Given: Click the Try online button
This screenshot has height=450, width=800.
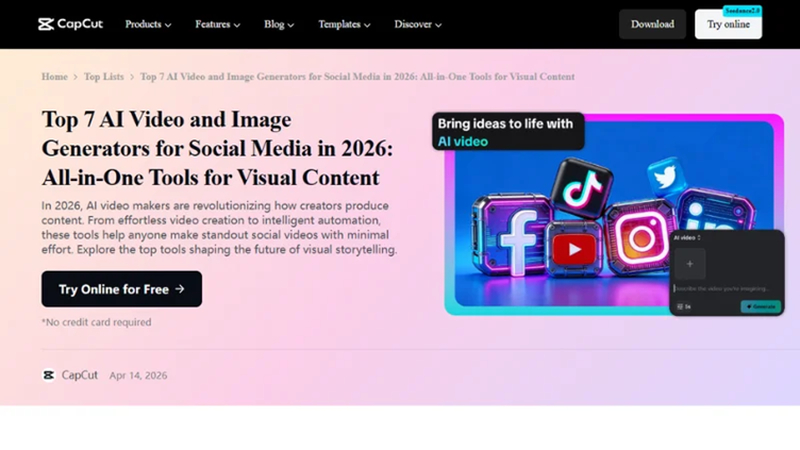Looking at the screenshot, I should pyautogui.click(x=728, y=24).
